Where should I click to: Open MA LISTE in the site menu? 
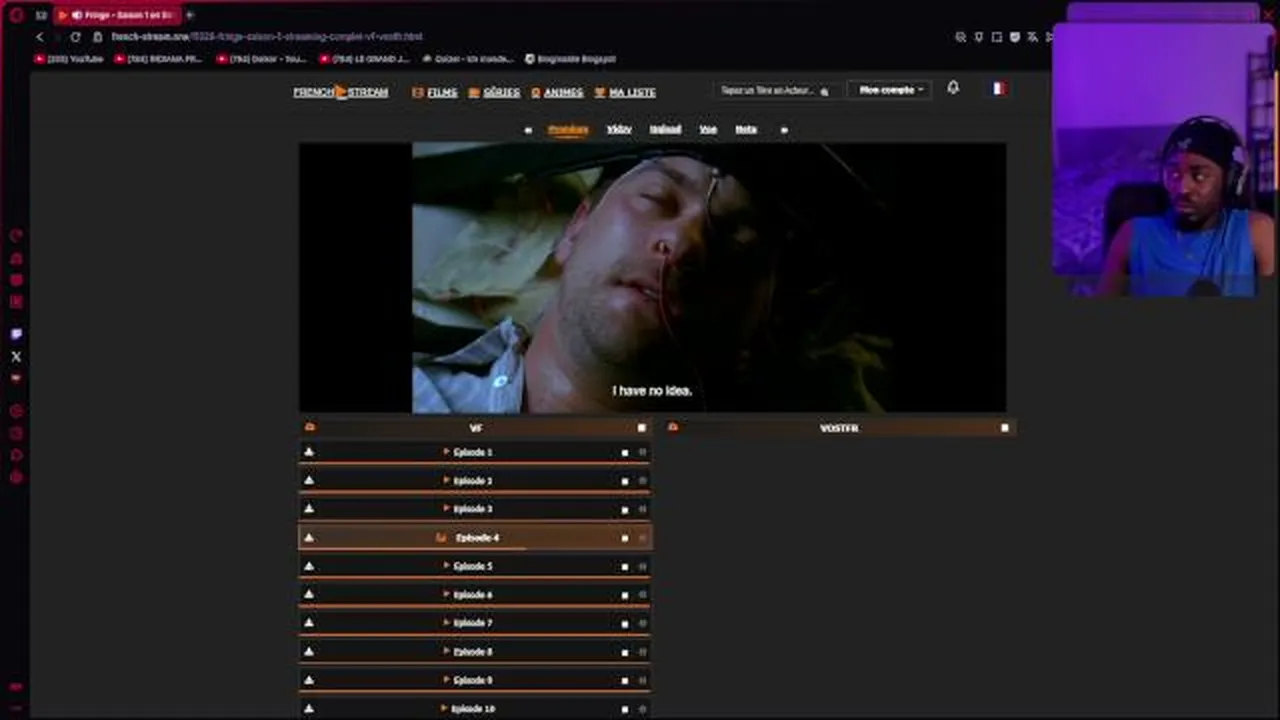(x=625, y=92)
